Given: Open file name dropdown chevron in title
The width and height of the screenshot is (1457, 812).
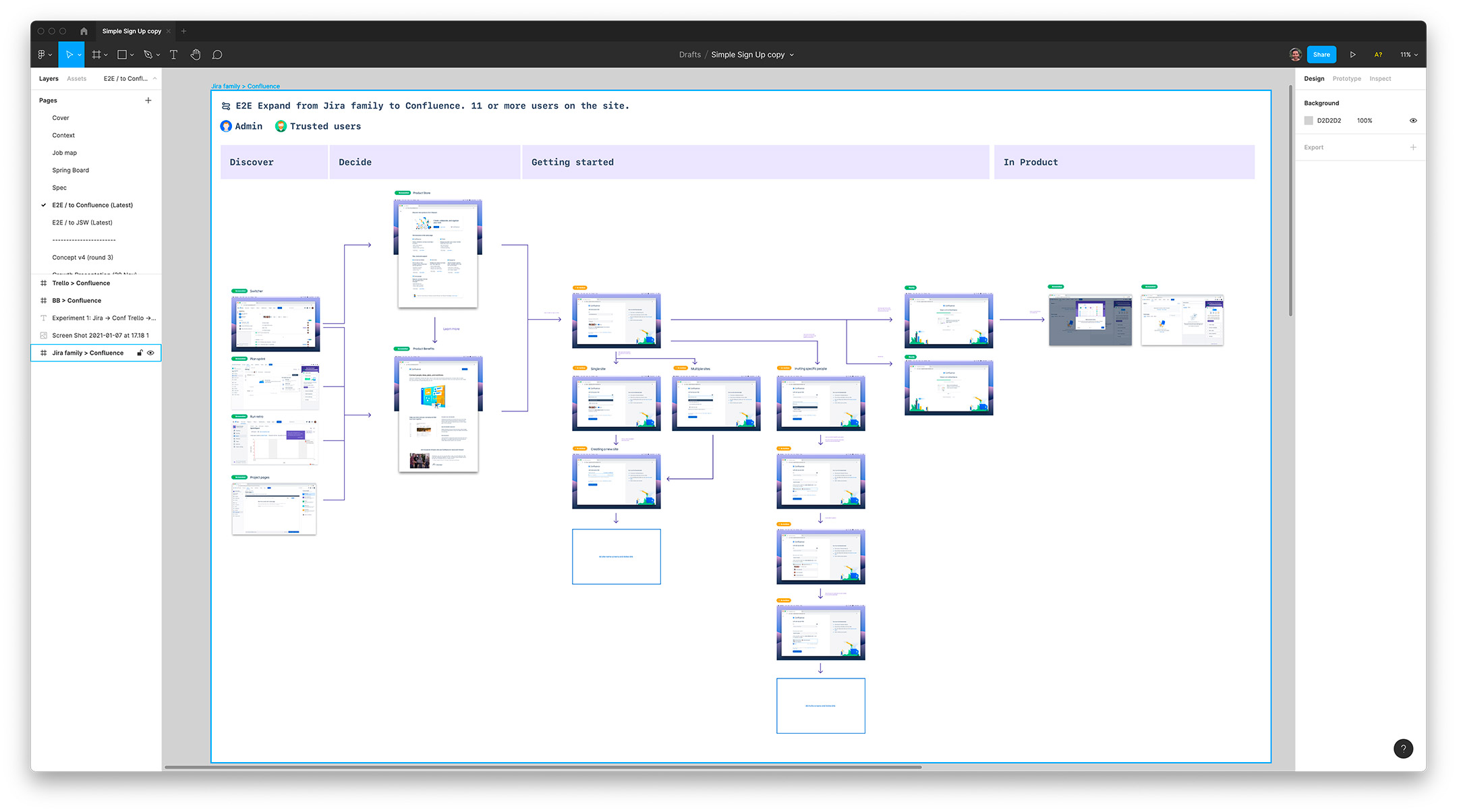Looking at the screenshot, I should click(792, 55).
